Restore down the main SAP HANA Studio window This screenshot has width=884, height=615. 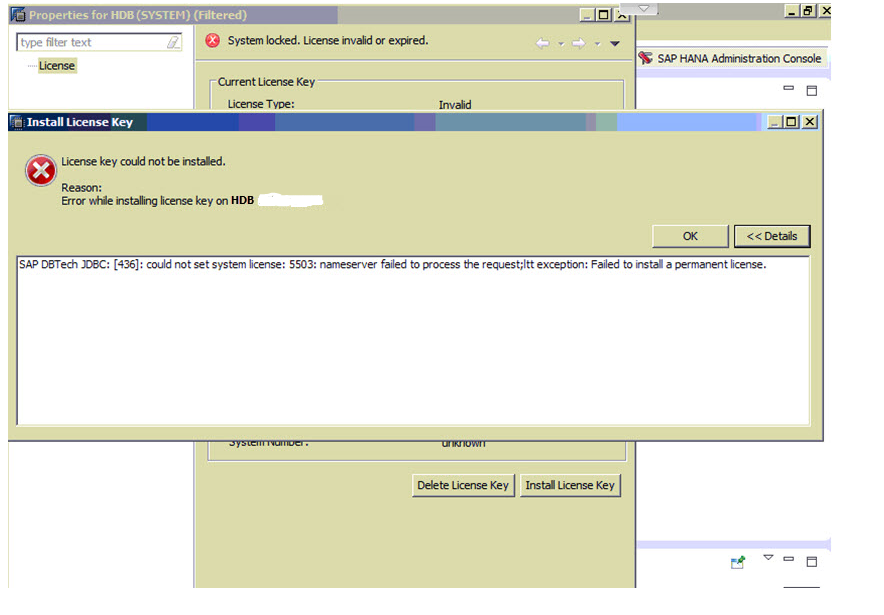[x=808, y=11]
